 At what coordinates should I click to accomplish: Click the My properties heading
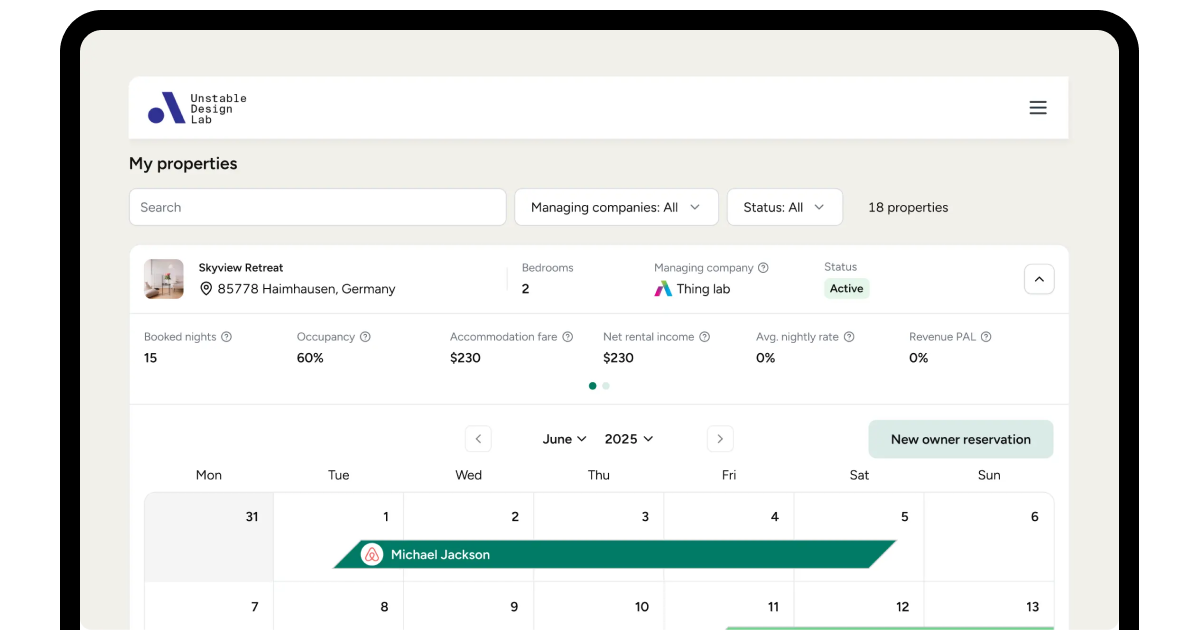tap(183, 163)
